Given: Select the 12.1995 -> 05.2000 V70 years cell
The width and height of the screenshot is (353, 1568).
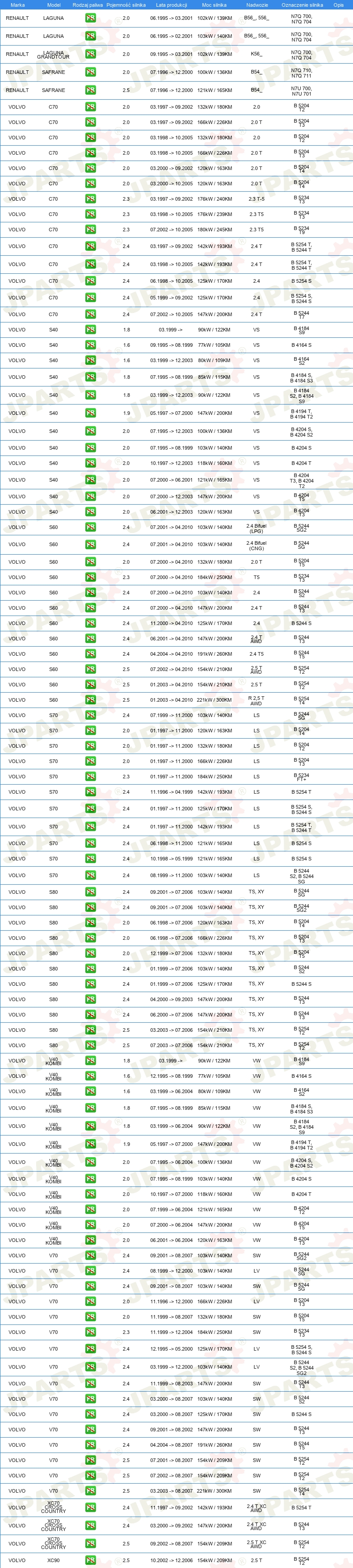Looking at the screenshot, I should 172,1349.
